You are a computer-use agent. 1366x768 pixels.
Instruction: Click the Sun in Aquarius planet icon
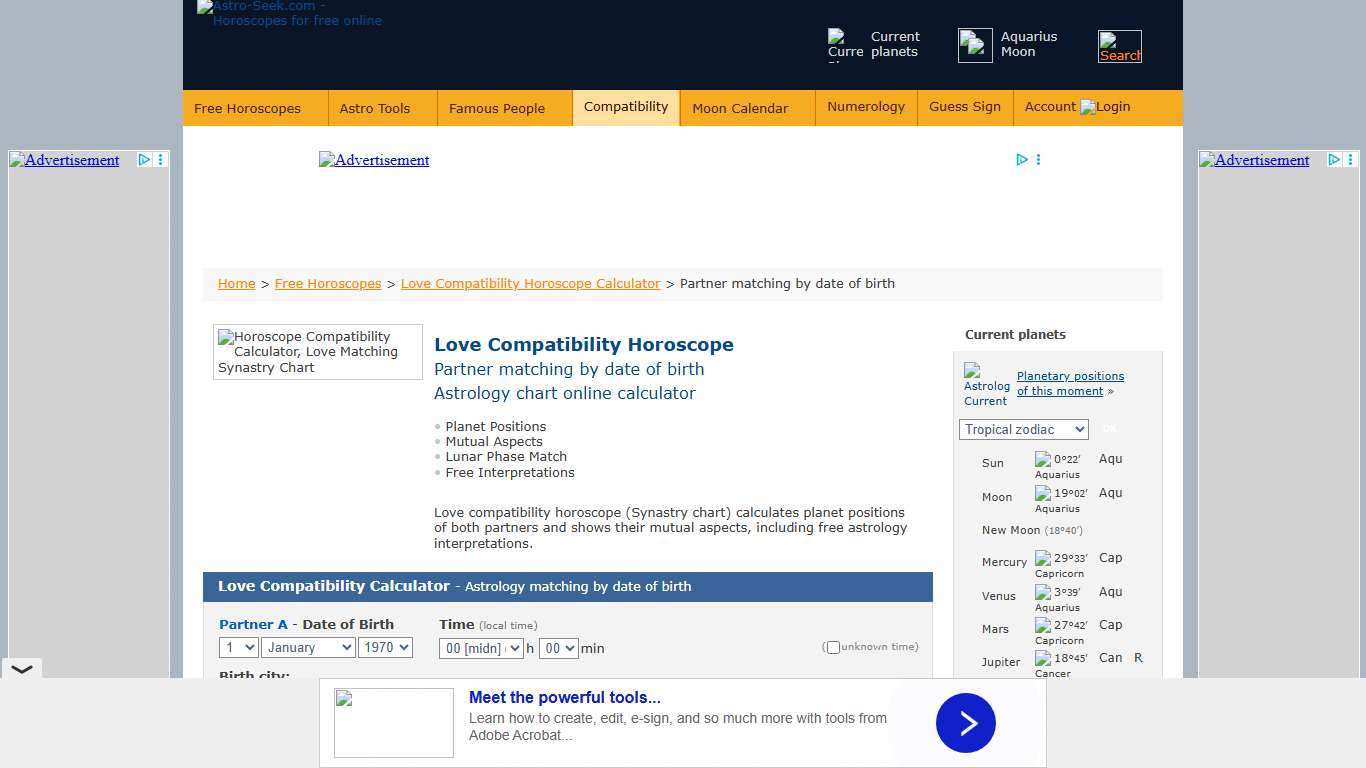coord(1042,459)
